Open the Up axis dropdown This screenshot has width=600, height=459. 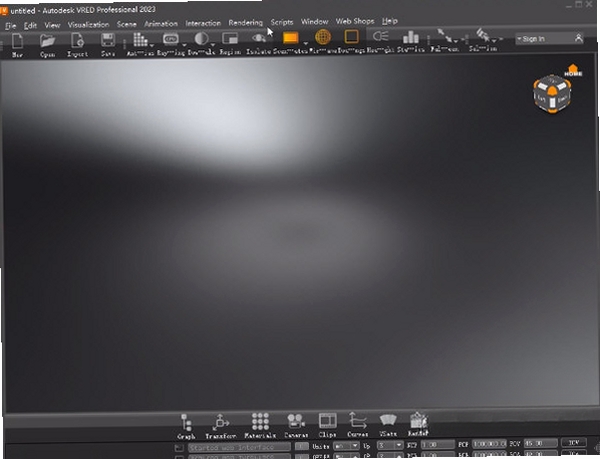click(390, 445)
